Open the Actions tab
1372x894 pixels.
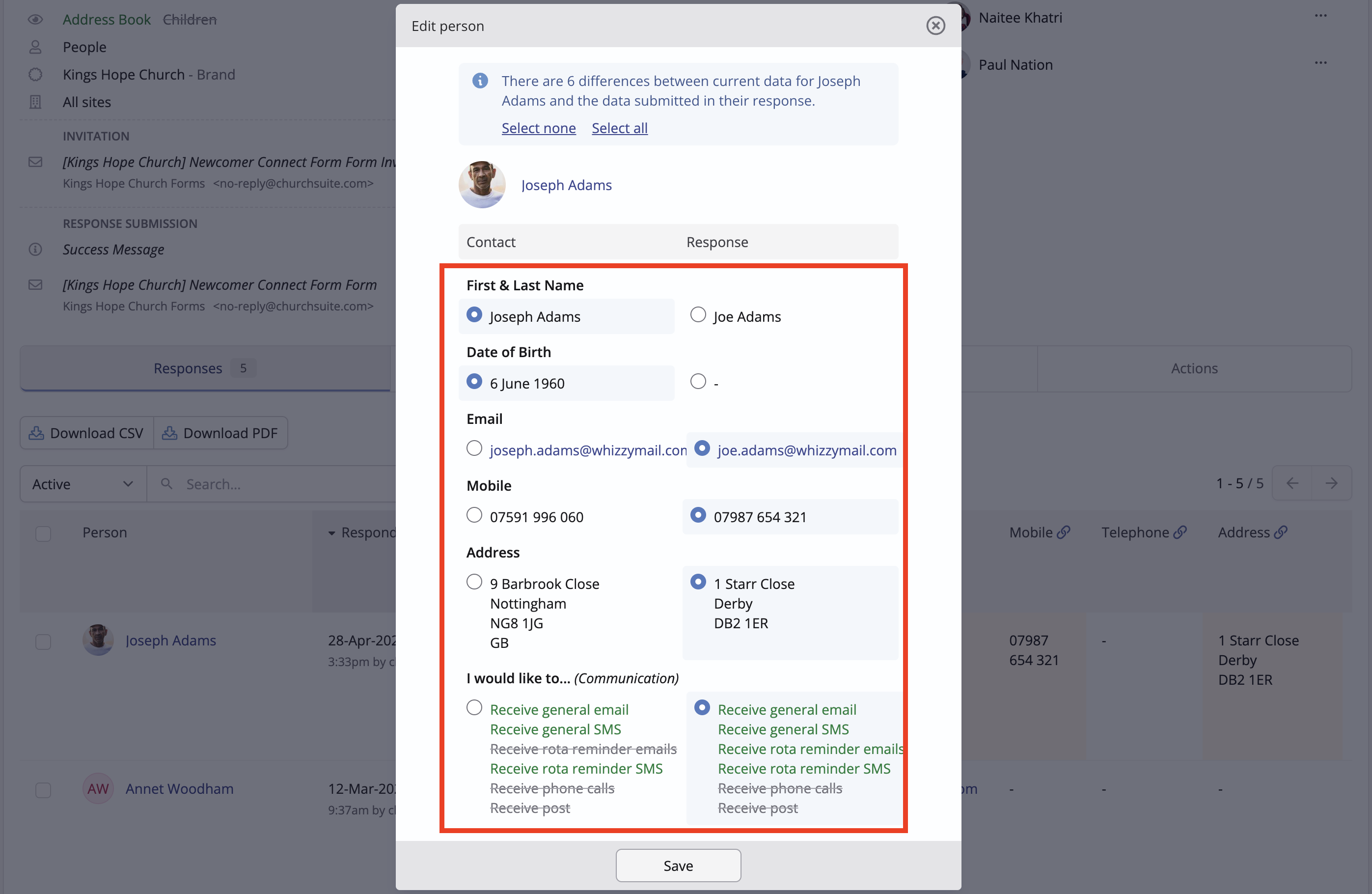pyautogui.click(x=1193, y=368)
